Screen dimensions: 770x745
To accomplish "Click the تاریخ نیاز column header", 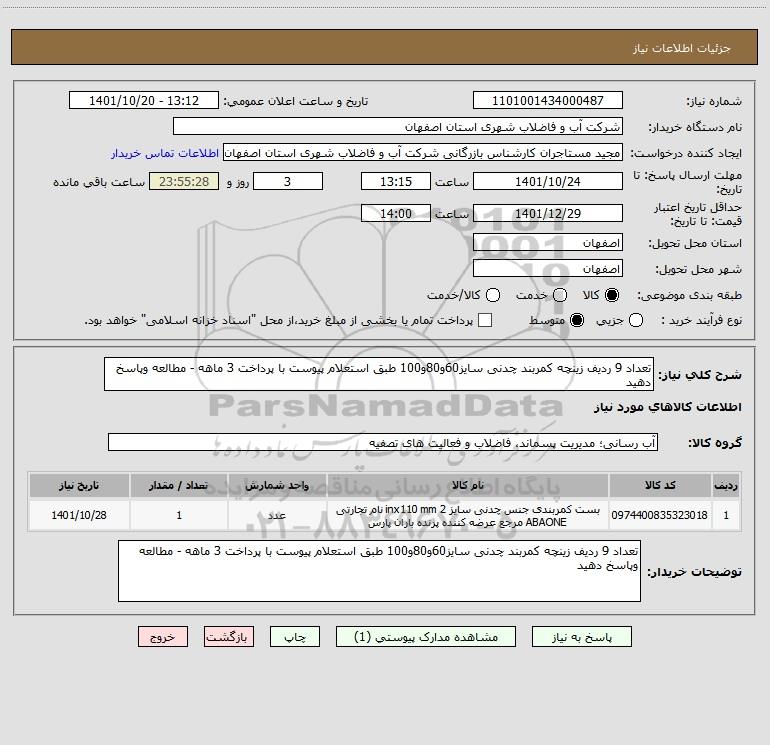I will point(79,485).
